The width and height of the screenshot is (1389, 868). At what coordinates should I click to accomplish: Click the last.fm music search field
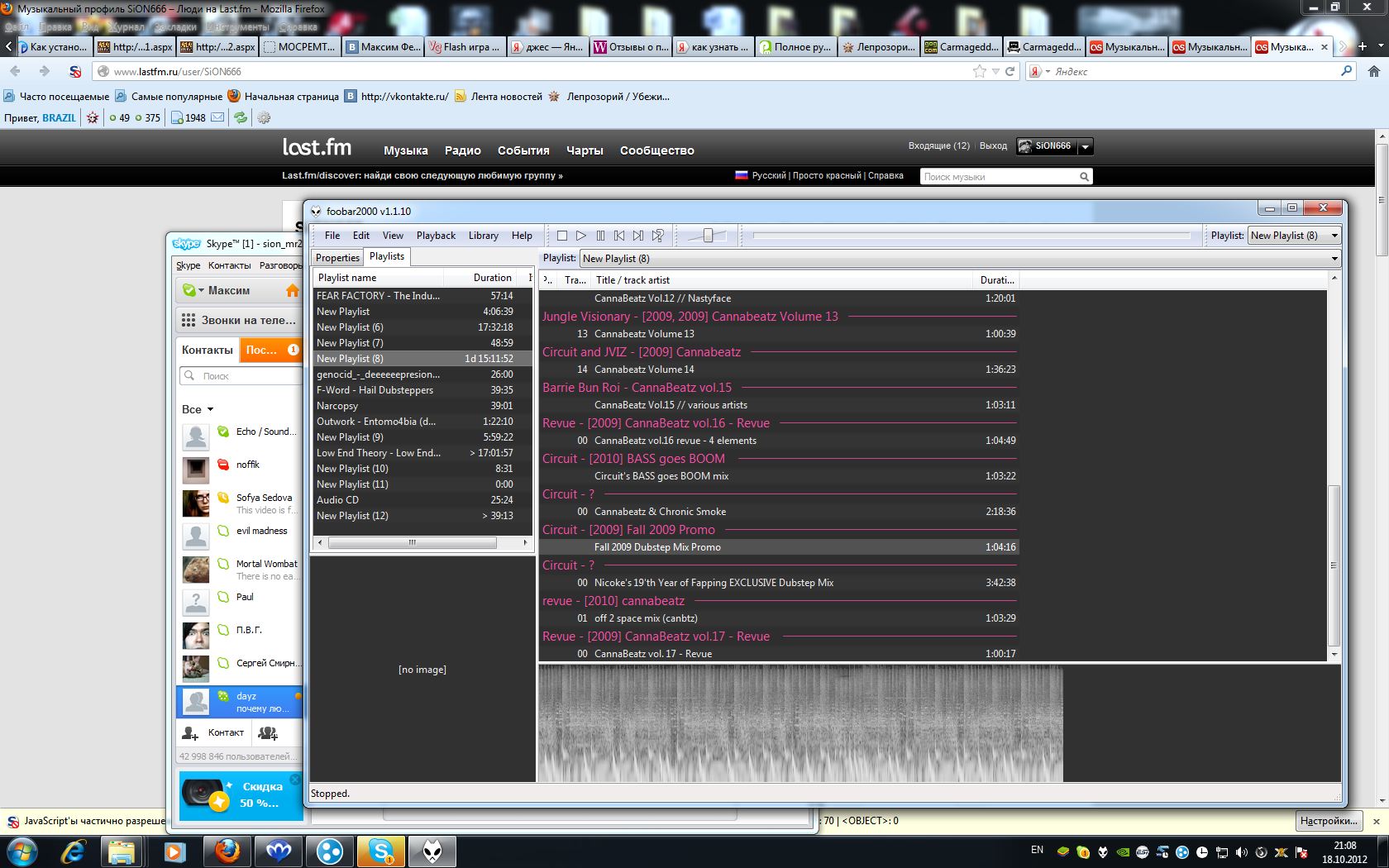(x=998, y=177)
